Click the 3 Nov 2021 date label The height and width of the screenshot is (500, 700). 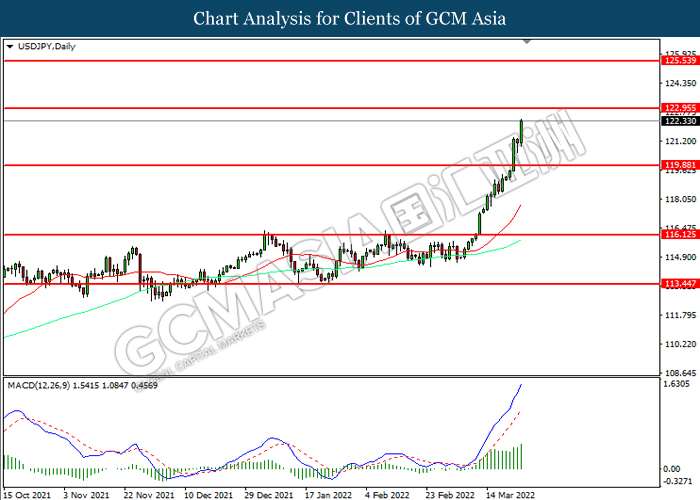[86, 495]
